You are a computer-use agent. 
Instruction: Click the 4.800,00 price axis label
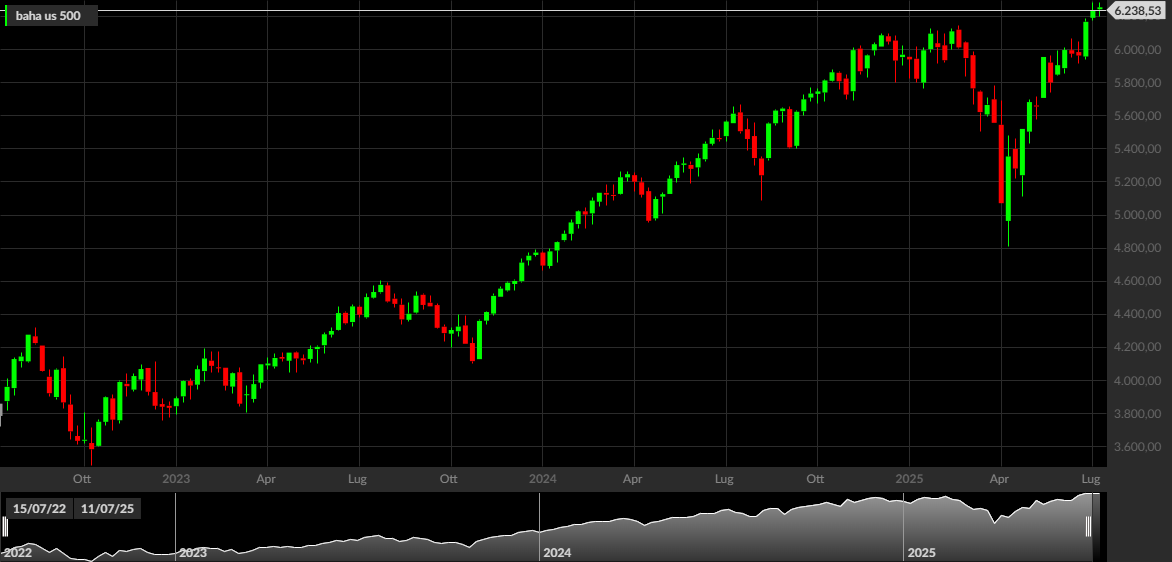click(1137, 248)
